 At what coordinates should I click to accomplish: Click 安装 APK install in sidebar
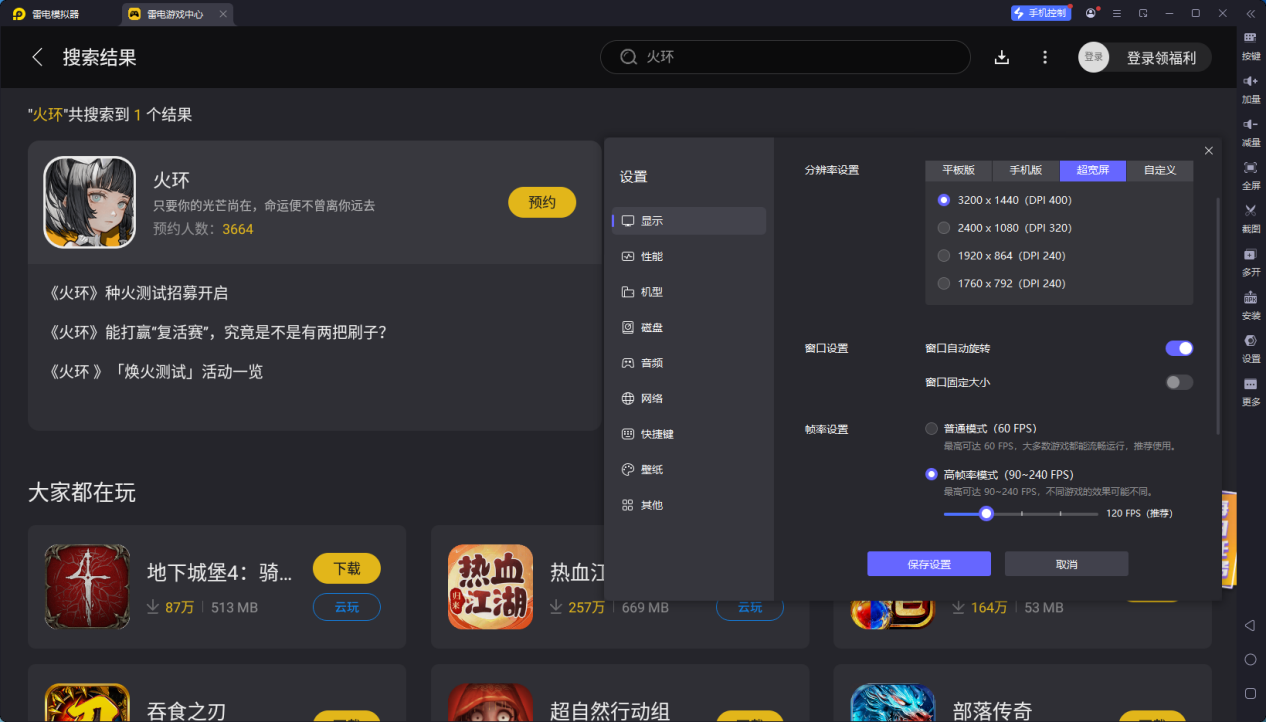pos(1251,305)
